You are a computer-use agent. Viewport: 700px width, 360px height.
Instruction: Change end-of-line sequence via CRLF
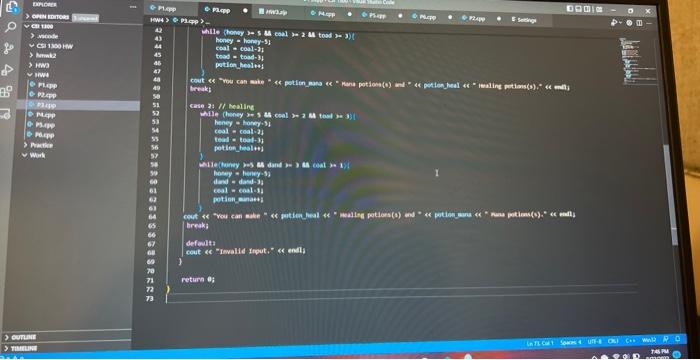click(613, 341)
